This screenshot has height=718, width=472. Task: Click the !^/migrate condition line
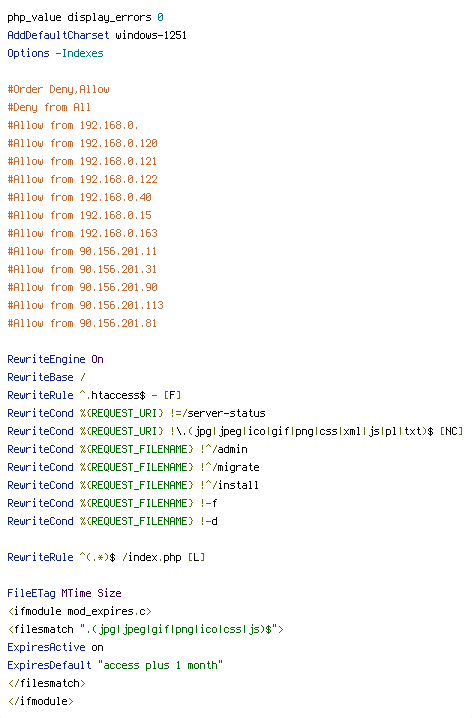[x=133, y=467]
